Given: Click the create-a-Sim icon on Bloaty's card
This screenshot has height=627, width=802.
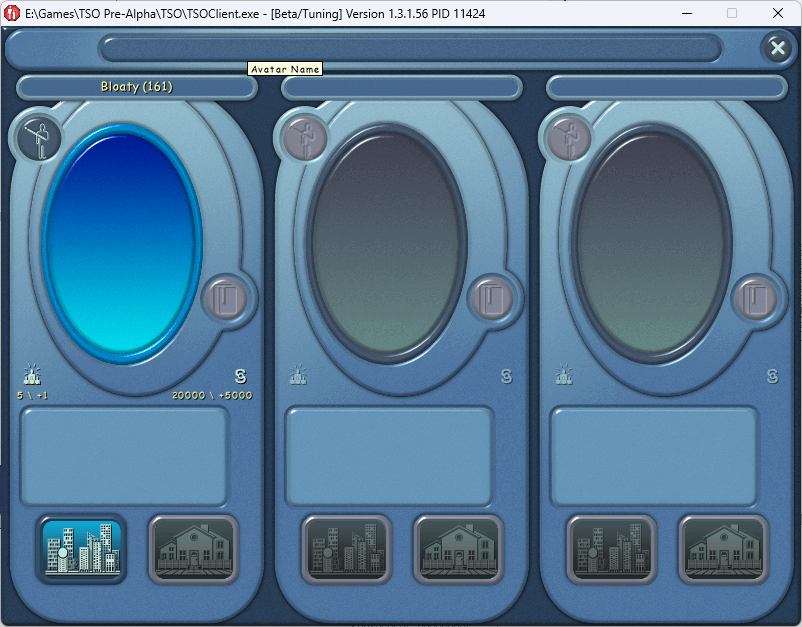Looking at the screenshot, I should [39, 138].
